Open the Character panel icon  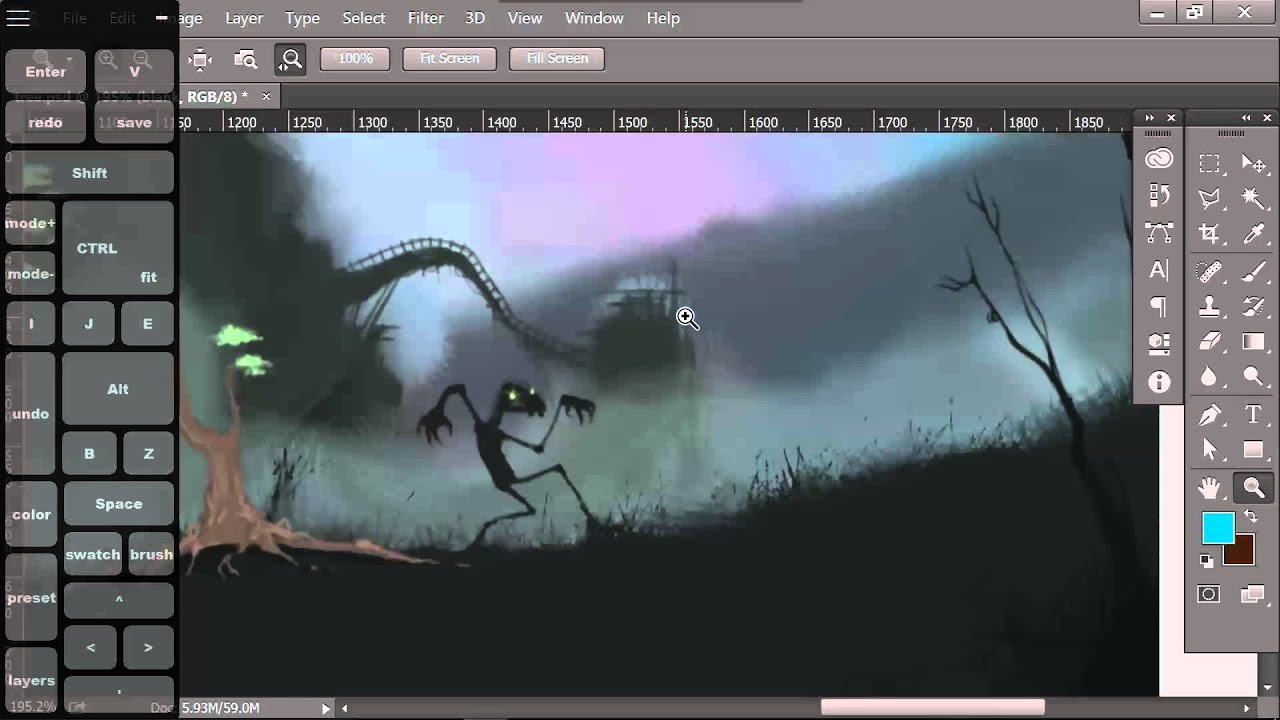1159,270
